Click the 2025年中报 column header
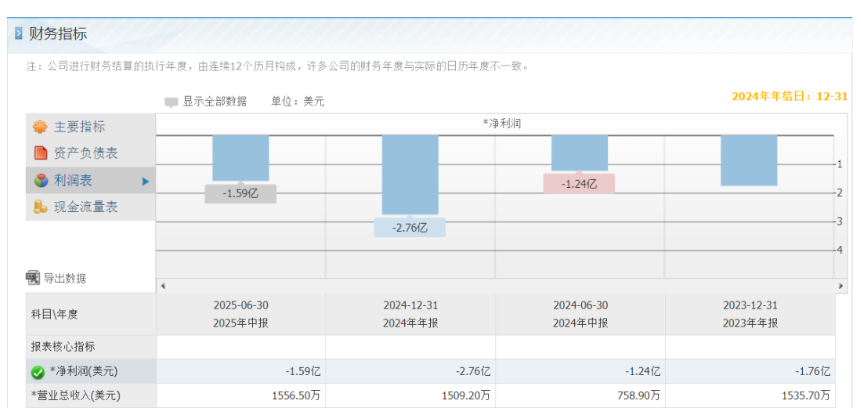The width and height of the screenshot is (861, 419). tap(241, 315)
